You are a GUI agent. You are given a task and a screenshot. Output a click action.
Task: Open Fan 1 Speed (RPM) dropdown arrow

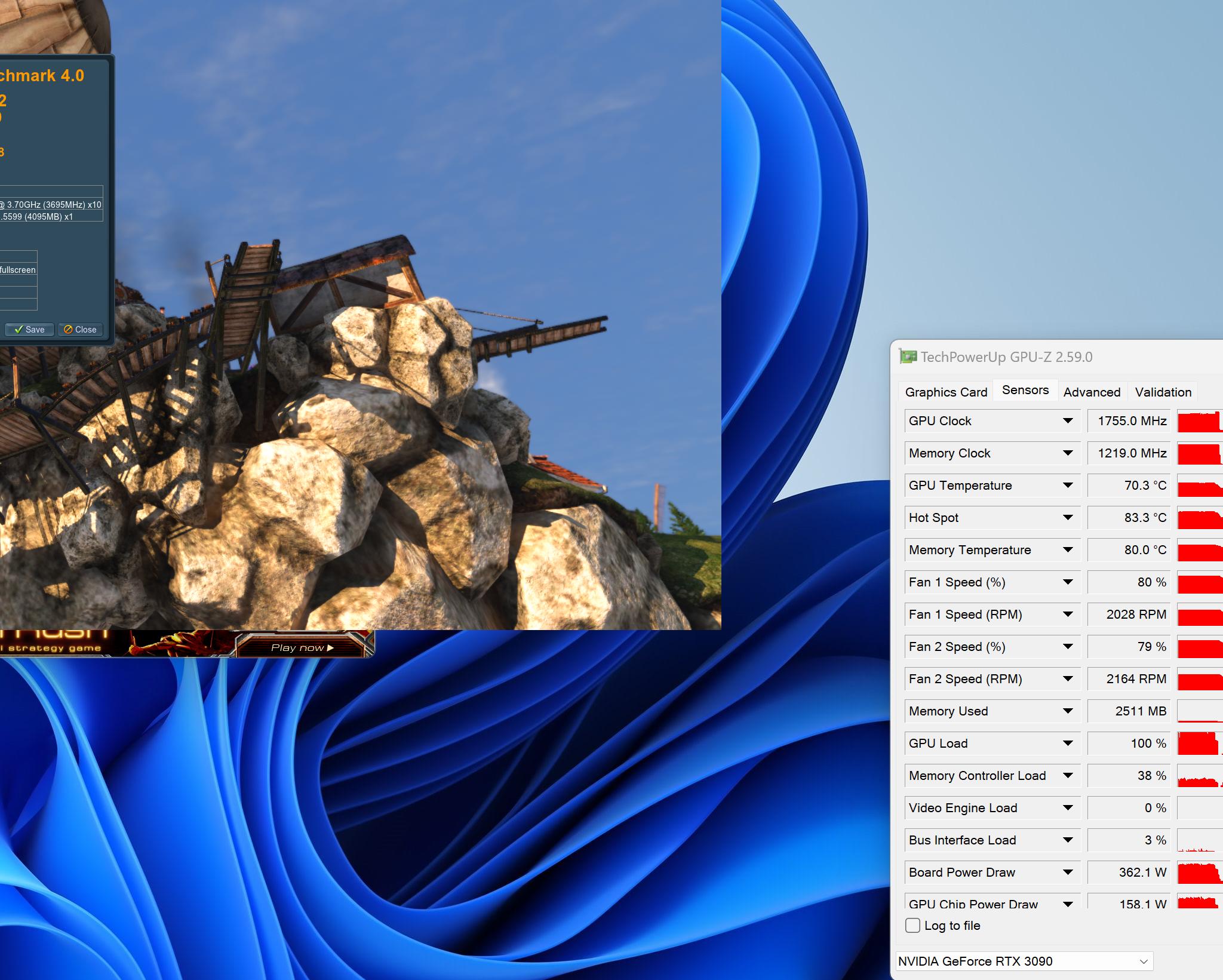coord(1068,615)
